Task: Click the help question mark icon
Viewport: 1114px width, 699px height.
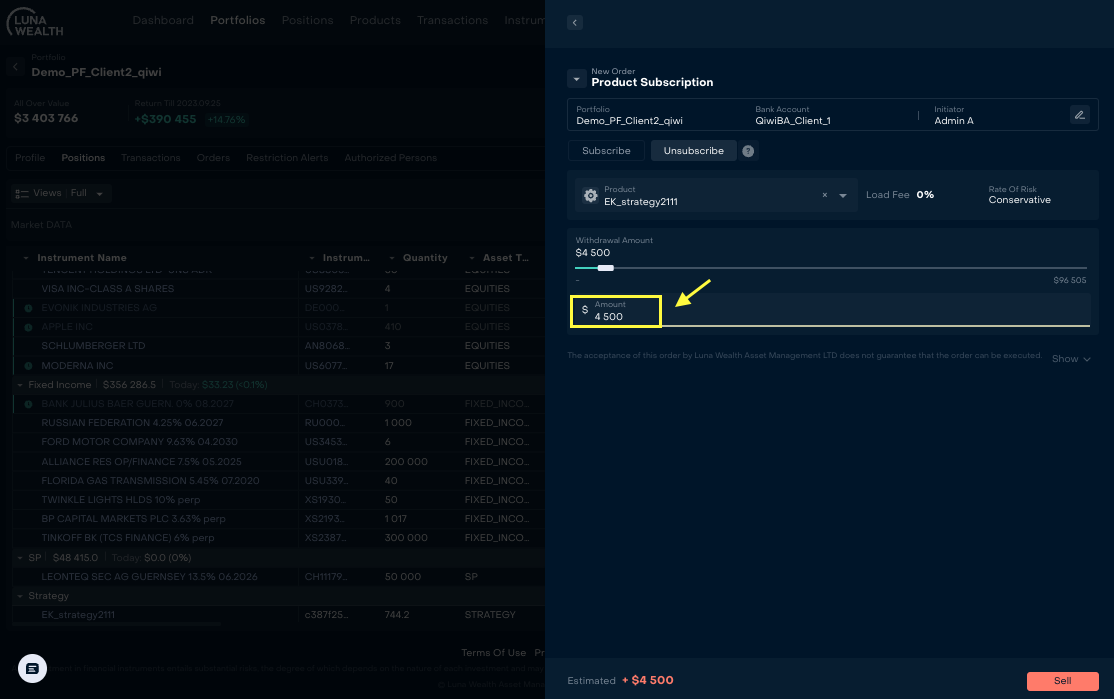Action: (748, 151)
